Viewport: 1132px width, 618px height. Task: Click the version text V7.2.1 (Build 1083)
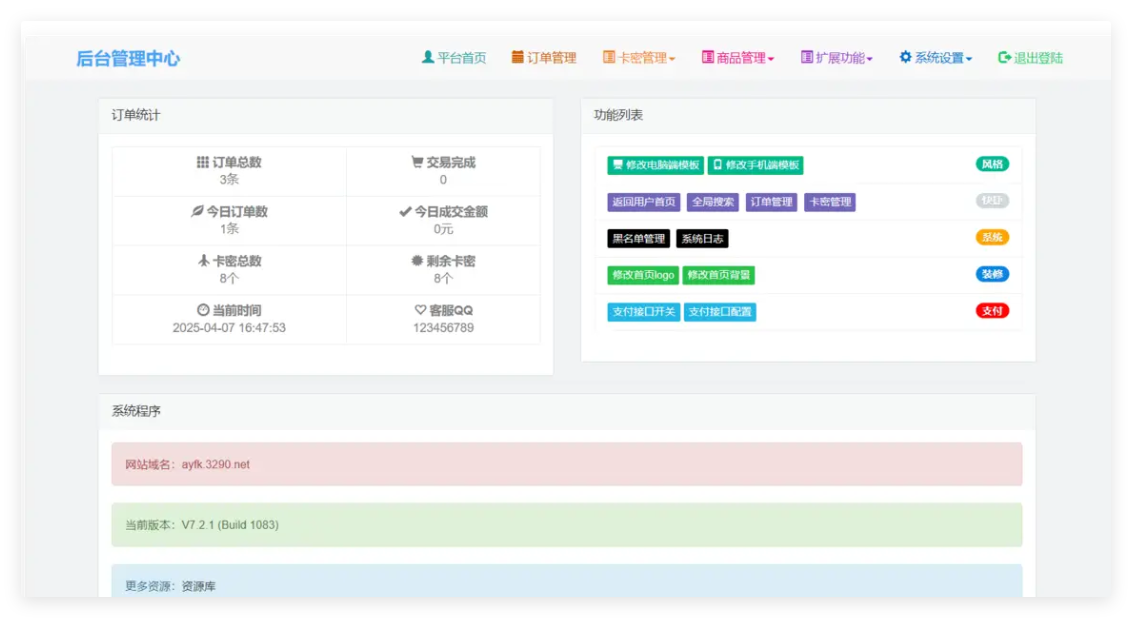[230, 525]
